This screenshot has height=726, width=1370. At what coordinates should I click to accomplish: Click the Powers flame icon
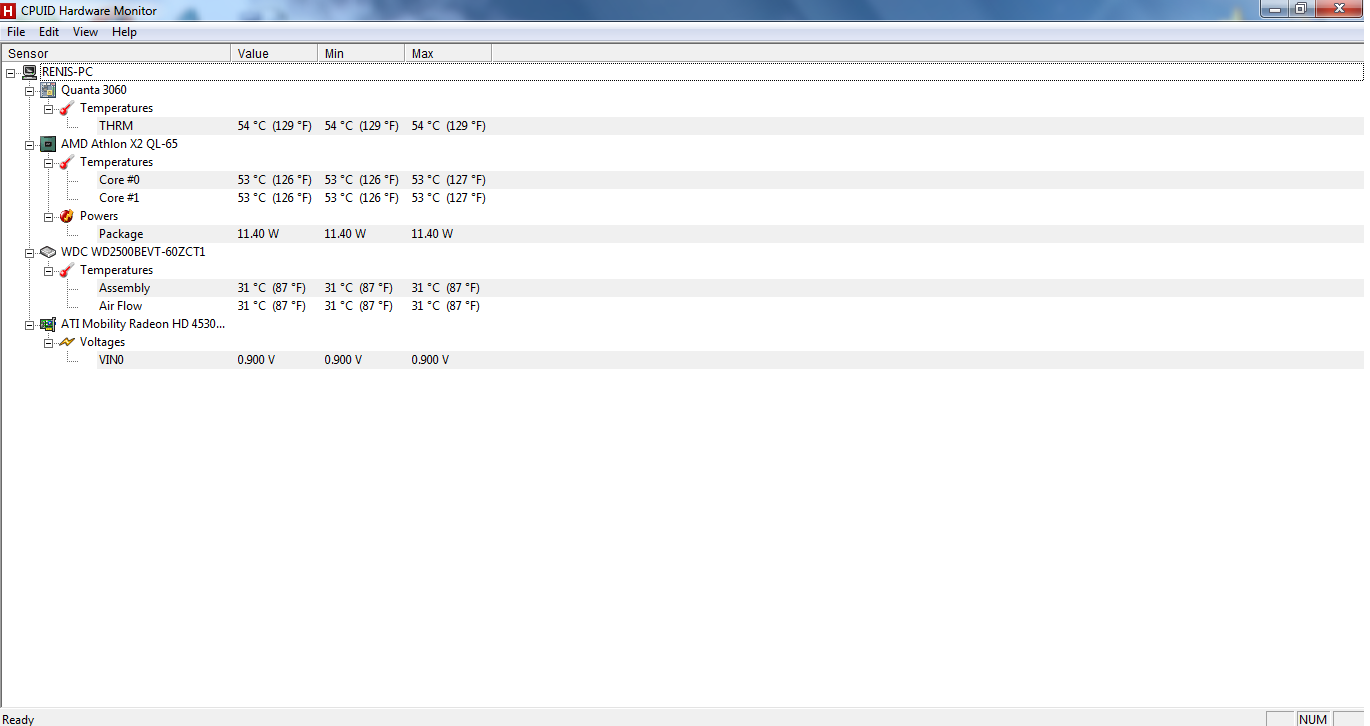(x=67, y=216)
